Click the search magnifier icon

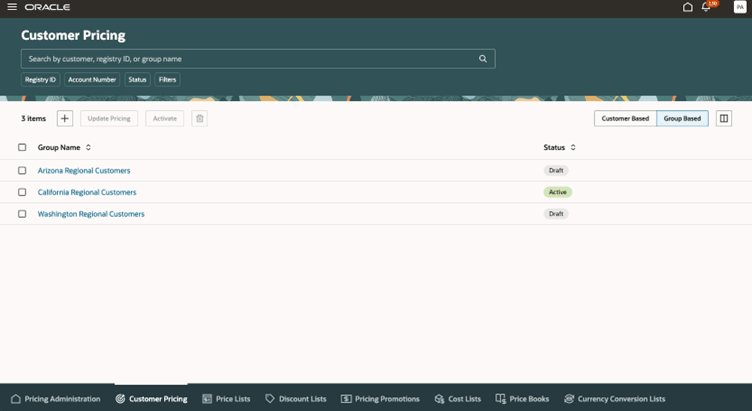pos(482,59)
